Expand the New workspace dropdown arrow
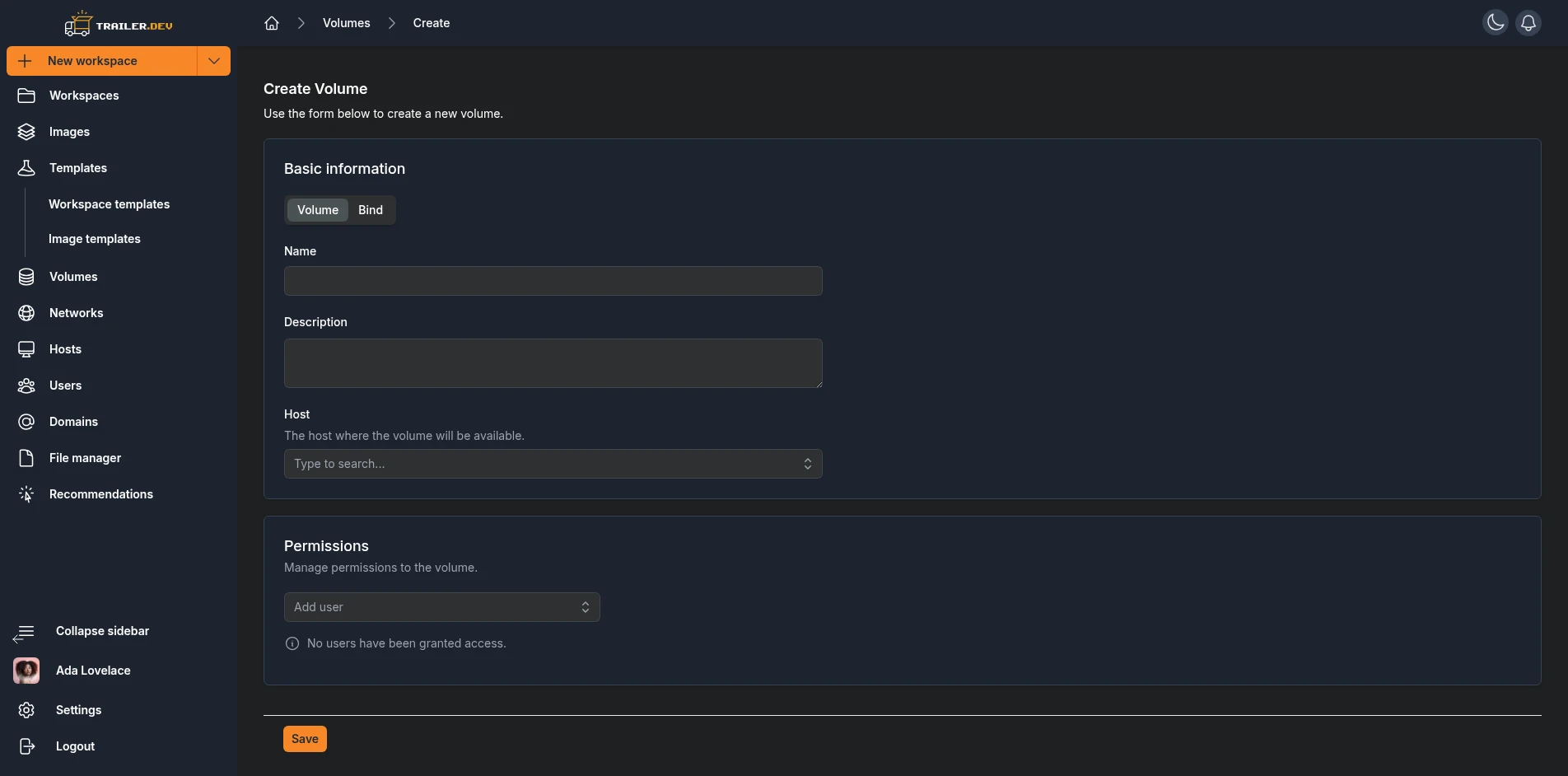The height and width of the screenshot is (776, 1568). (x=214, y=61)
